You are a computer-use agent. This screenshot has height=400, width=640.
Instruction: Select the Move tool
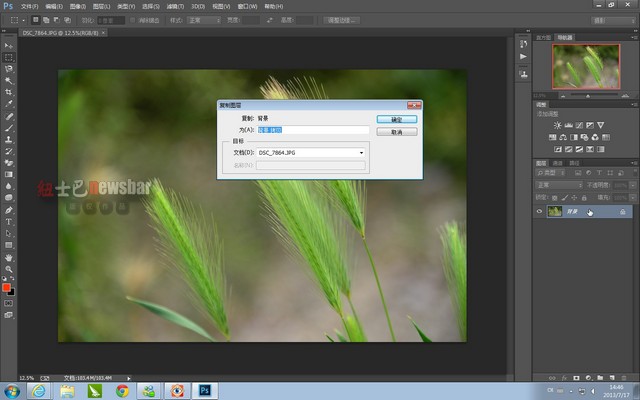pos(9,46)
